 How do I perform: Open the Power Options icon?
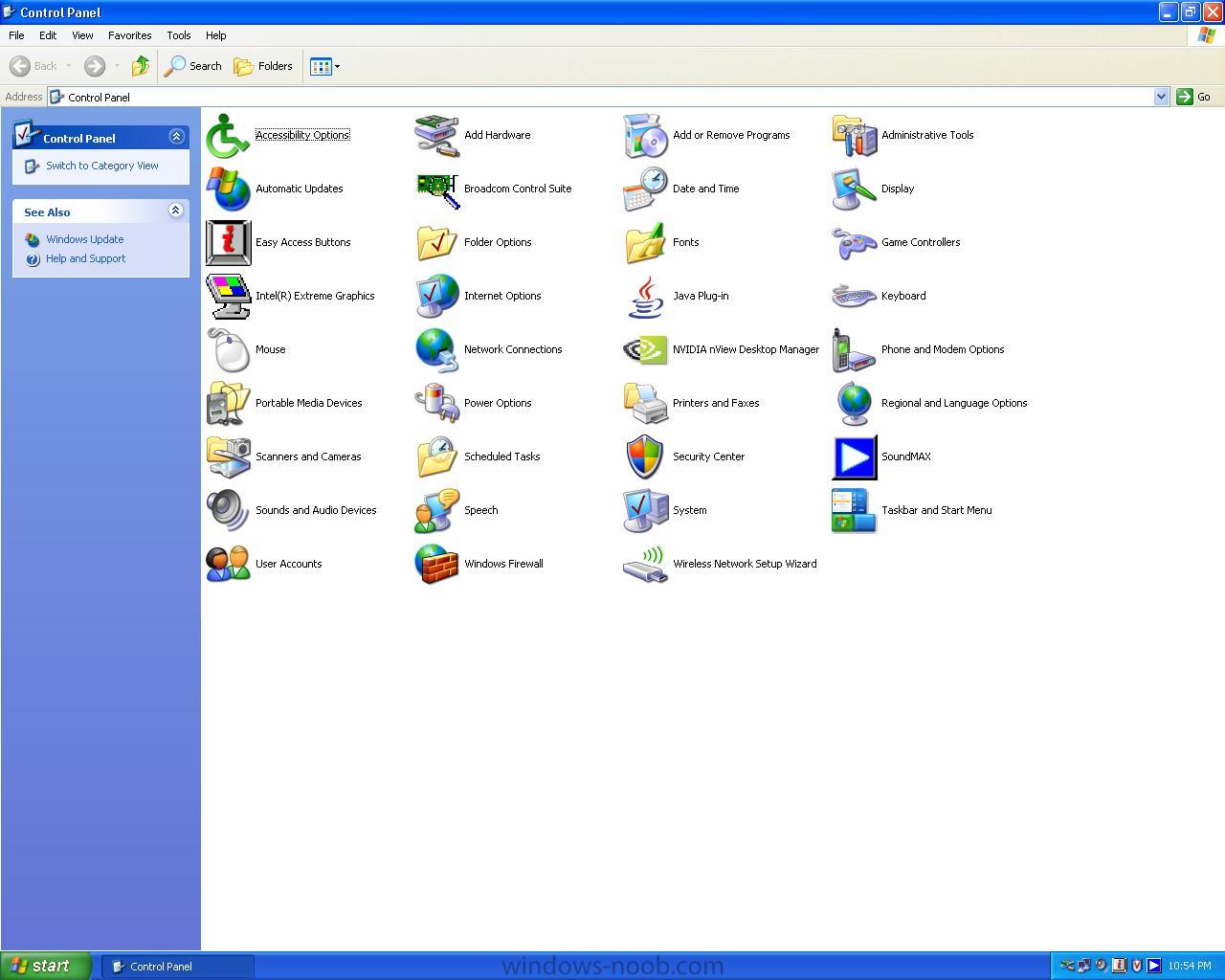(436, 403)
